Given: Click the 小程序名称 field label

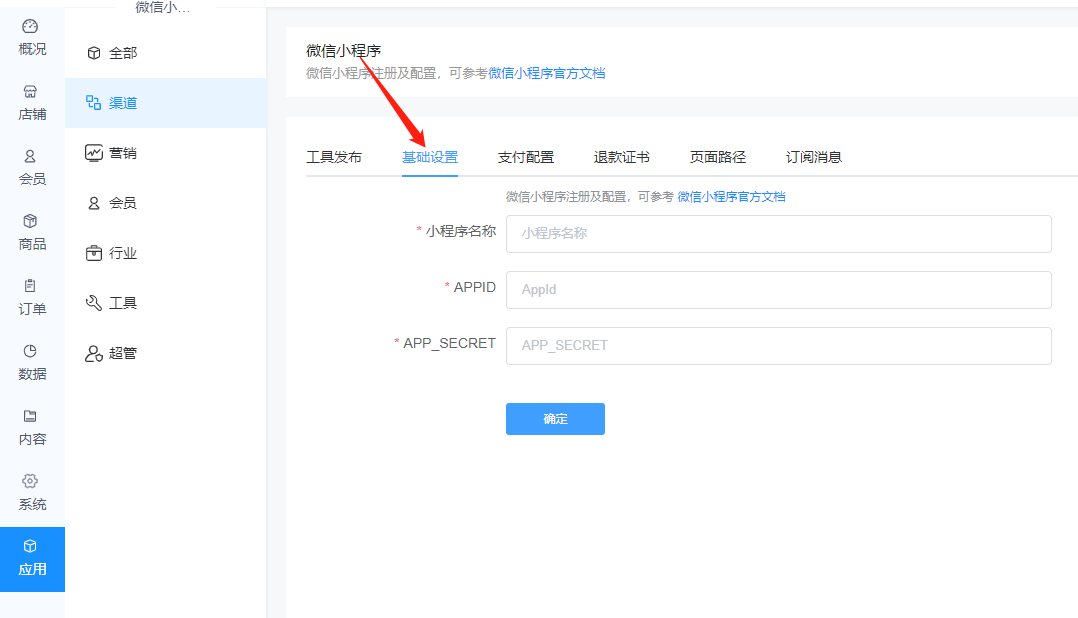Looking at the screenshot, I should 461,232.
